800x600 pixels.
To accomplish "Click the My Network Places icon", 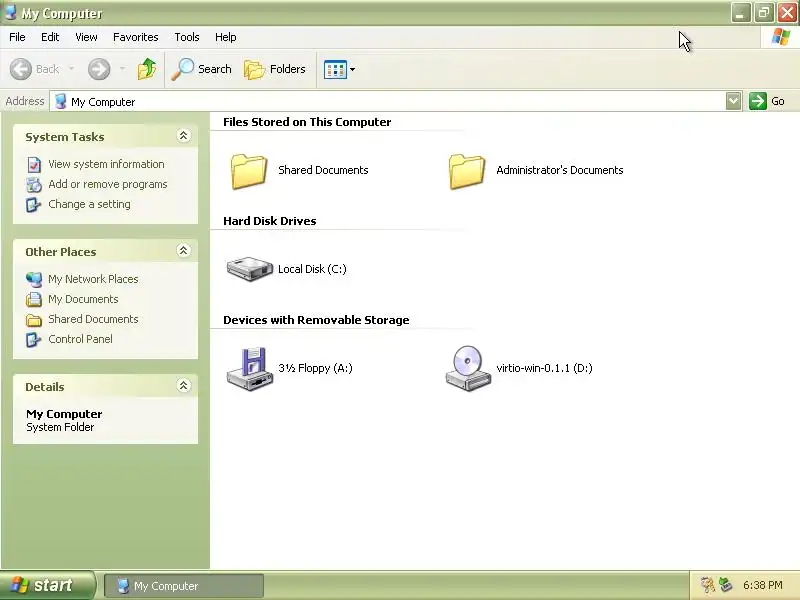I will click(x=34, y=280).
